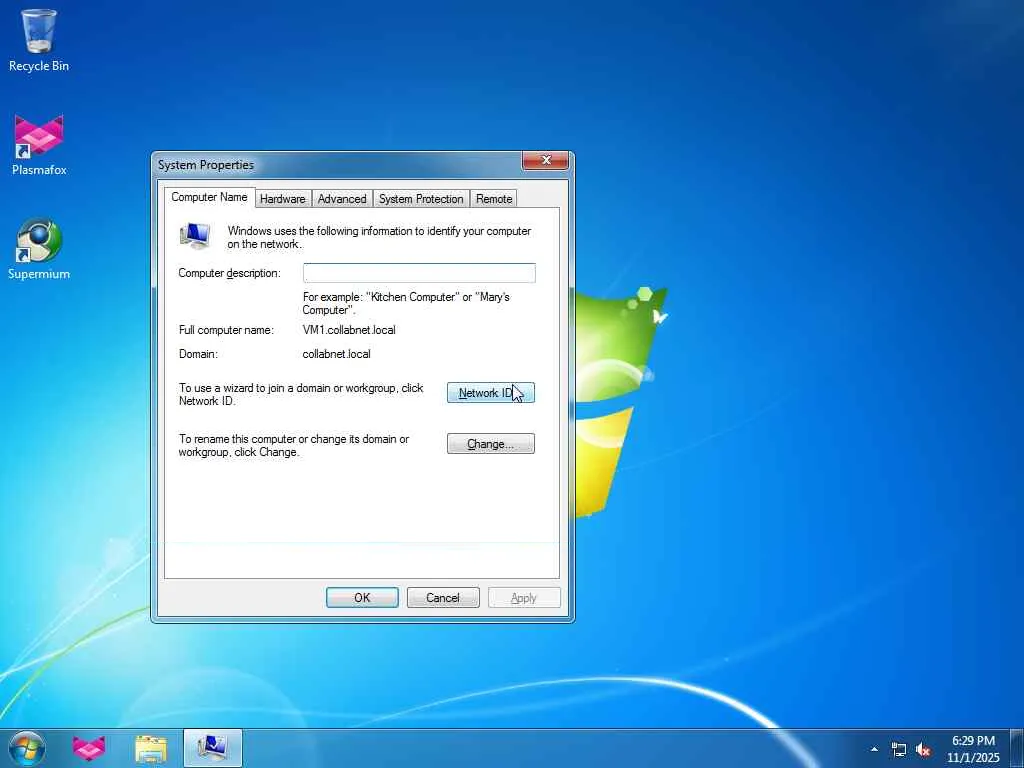Screen dimensions: 1024x768
Task: Click the Show desktop strip
Action: (1017, 748)
